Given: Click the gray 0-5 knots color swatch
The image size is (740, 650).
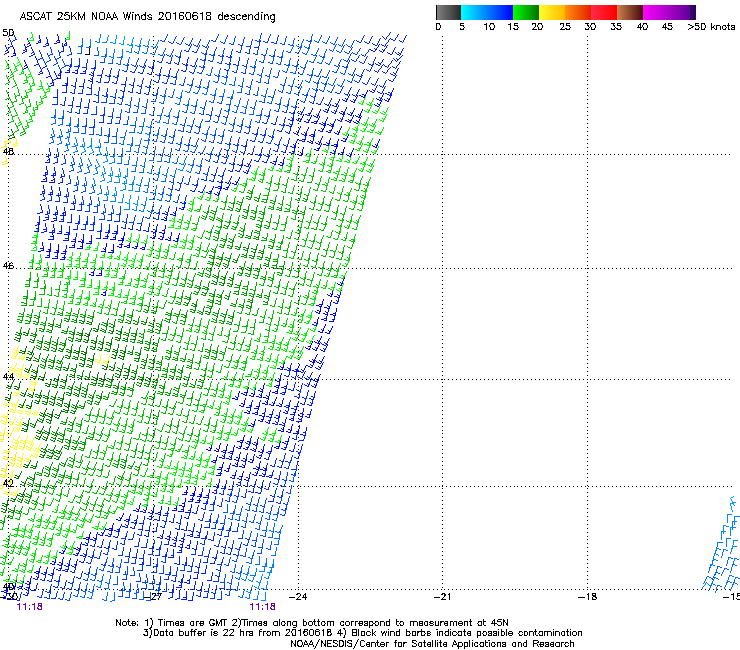Looking at the screenshot, I should coord(448,12).
